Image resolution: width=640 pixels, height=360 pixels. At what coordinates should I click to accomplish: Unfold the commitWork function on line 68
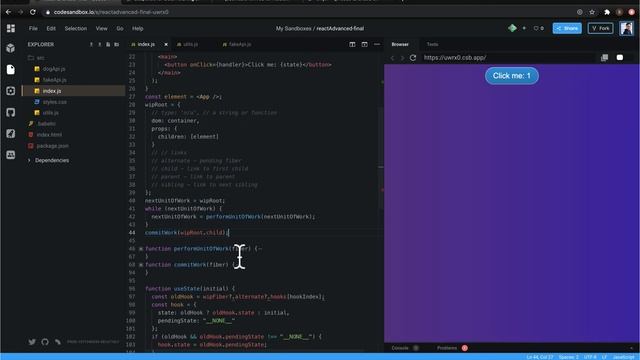pyautogui.click(x=141, y=264)
